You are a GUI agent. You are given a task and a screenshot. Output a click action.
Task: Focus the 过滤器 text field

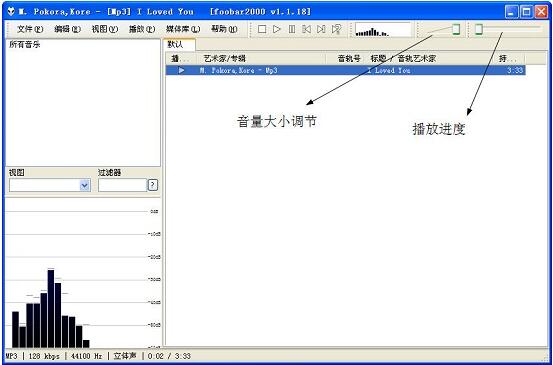coord(122,185)
